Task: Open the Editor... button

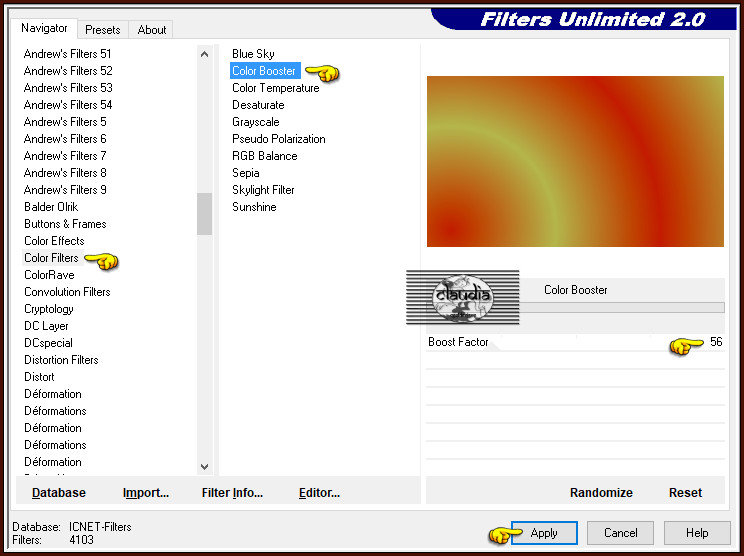Action: coord(319,493)
